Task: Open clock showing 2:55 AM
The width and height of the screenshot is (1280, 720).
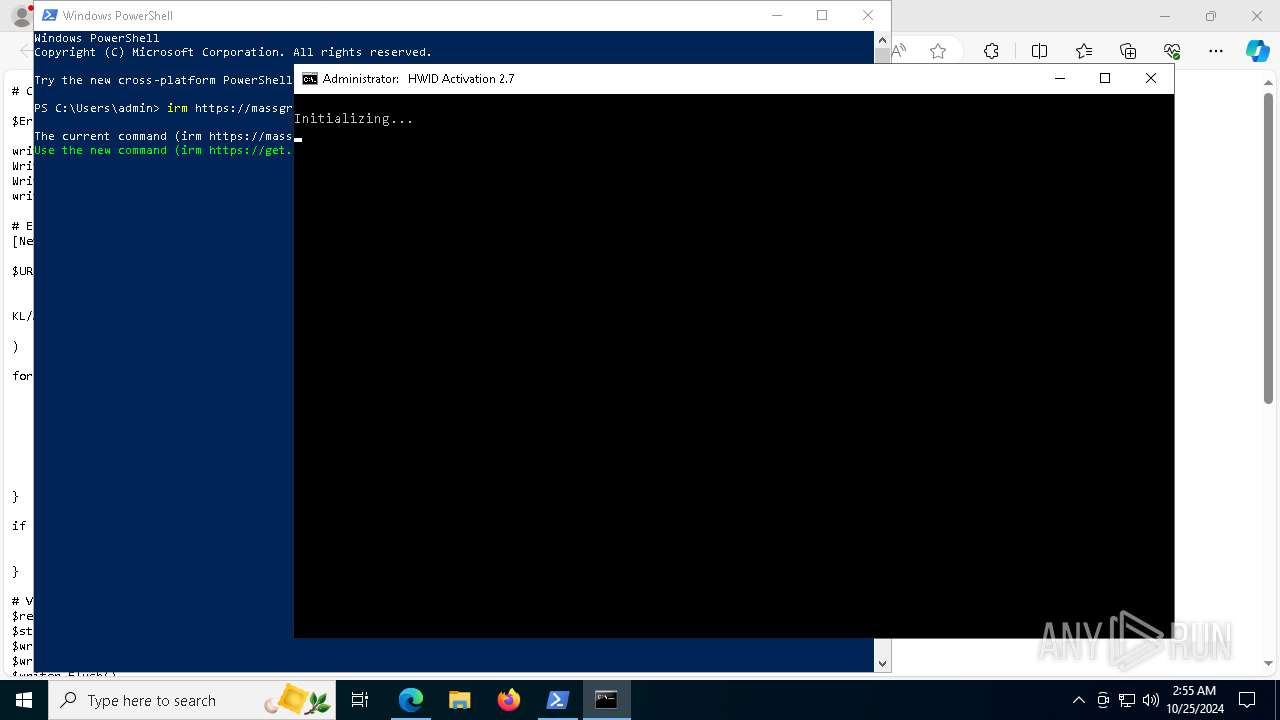Action: point(1194,700)
